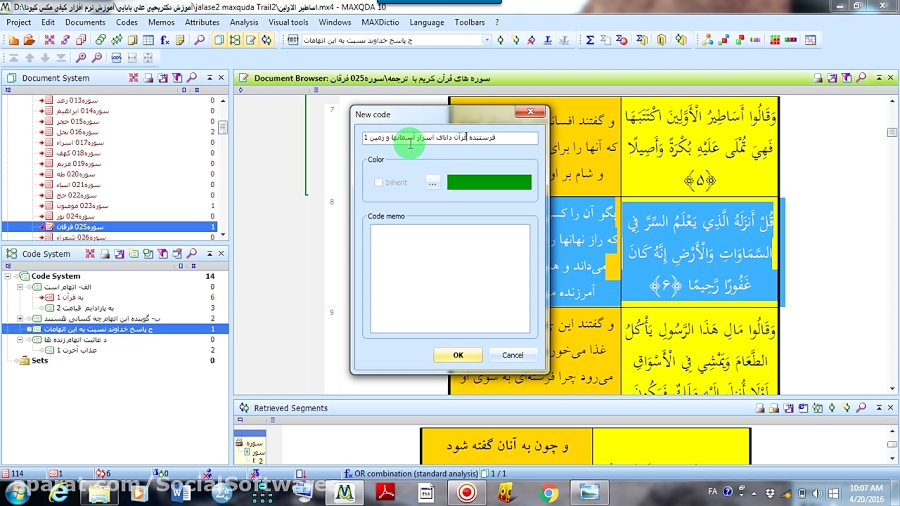Open the Overview of coded segments table icon
Image resolution: width=900 pixels, height=506 pixels.
(x=148, y=40)
